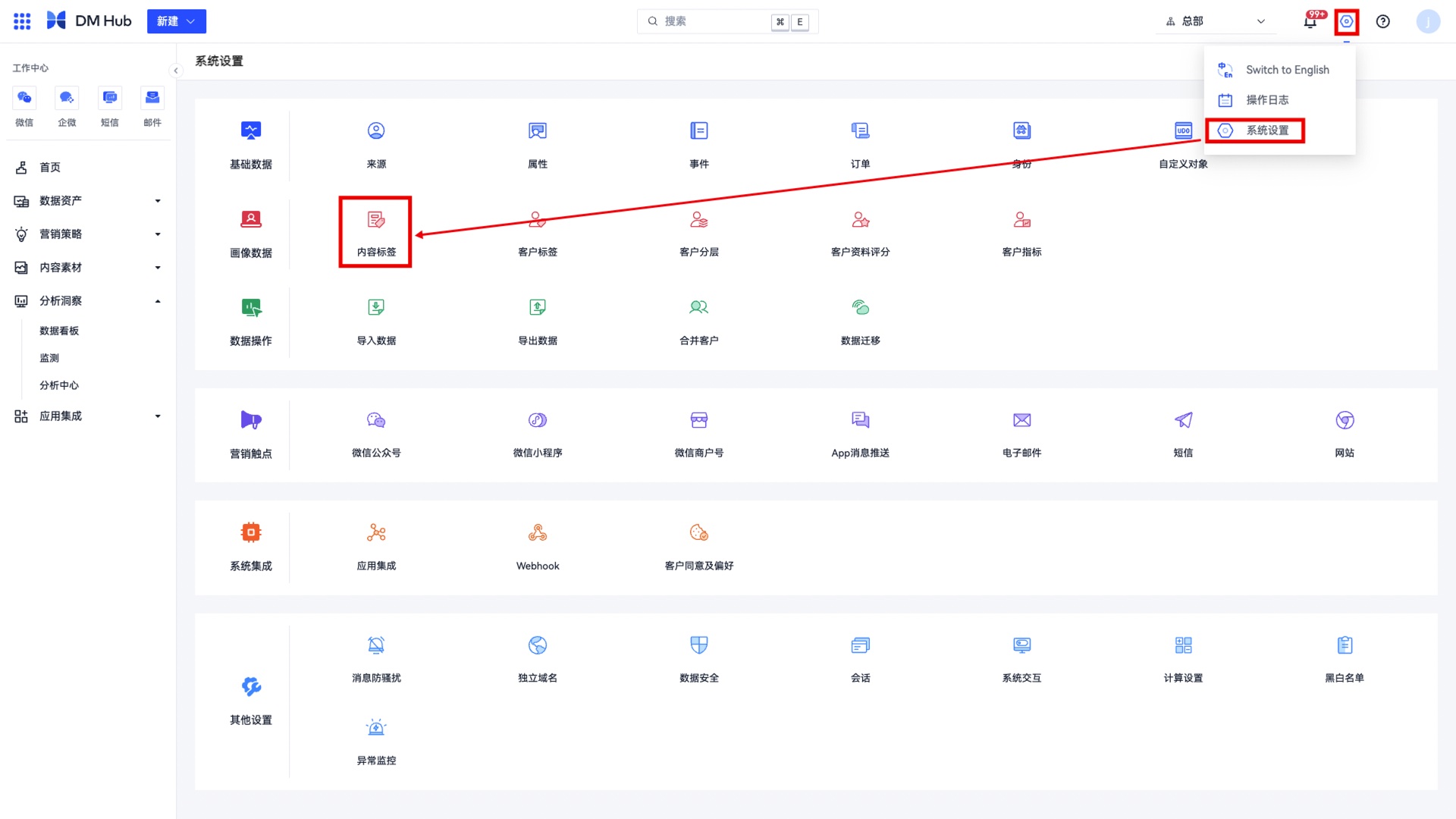Open the 独立域名 custom domain icon
1456x819 pixels.
(538, 645)
